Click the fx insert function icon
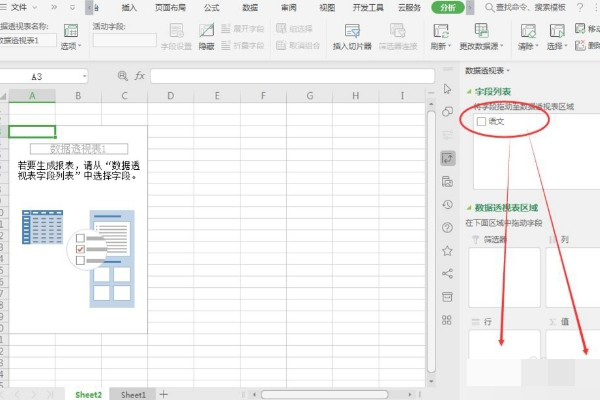This screenshot has width=600, height=400. (x=139, y=76)
